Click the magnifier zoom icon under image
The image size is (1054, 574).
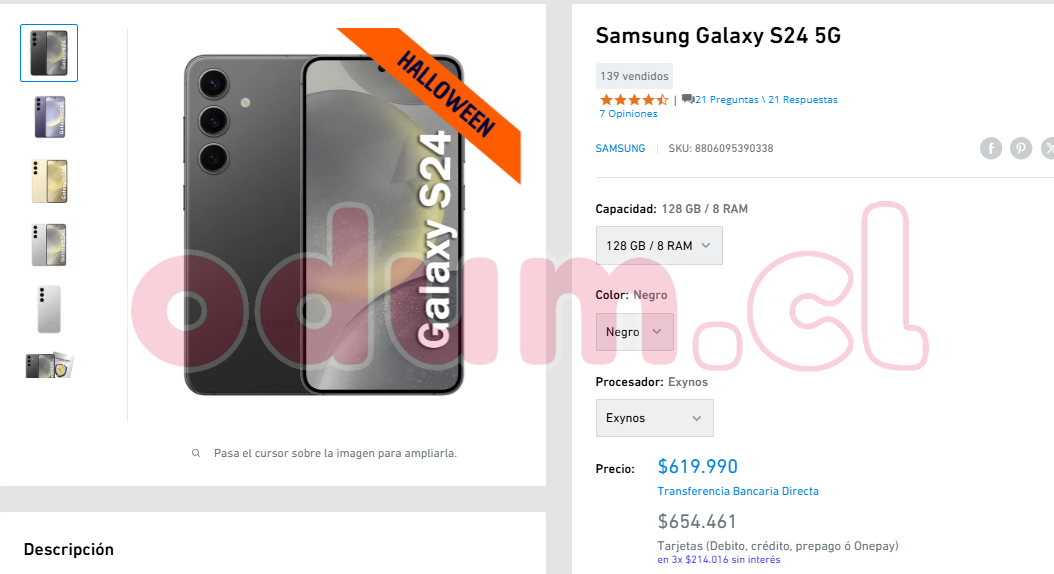coord(196,453)
